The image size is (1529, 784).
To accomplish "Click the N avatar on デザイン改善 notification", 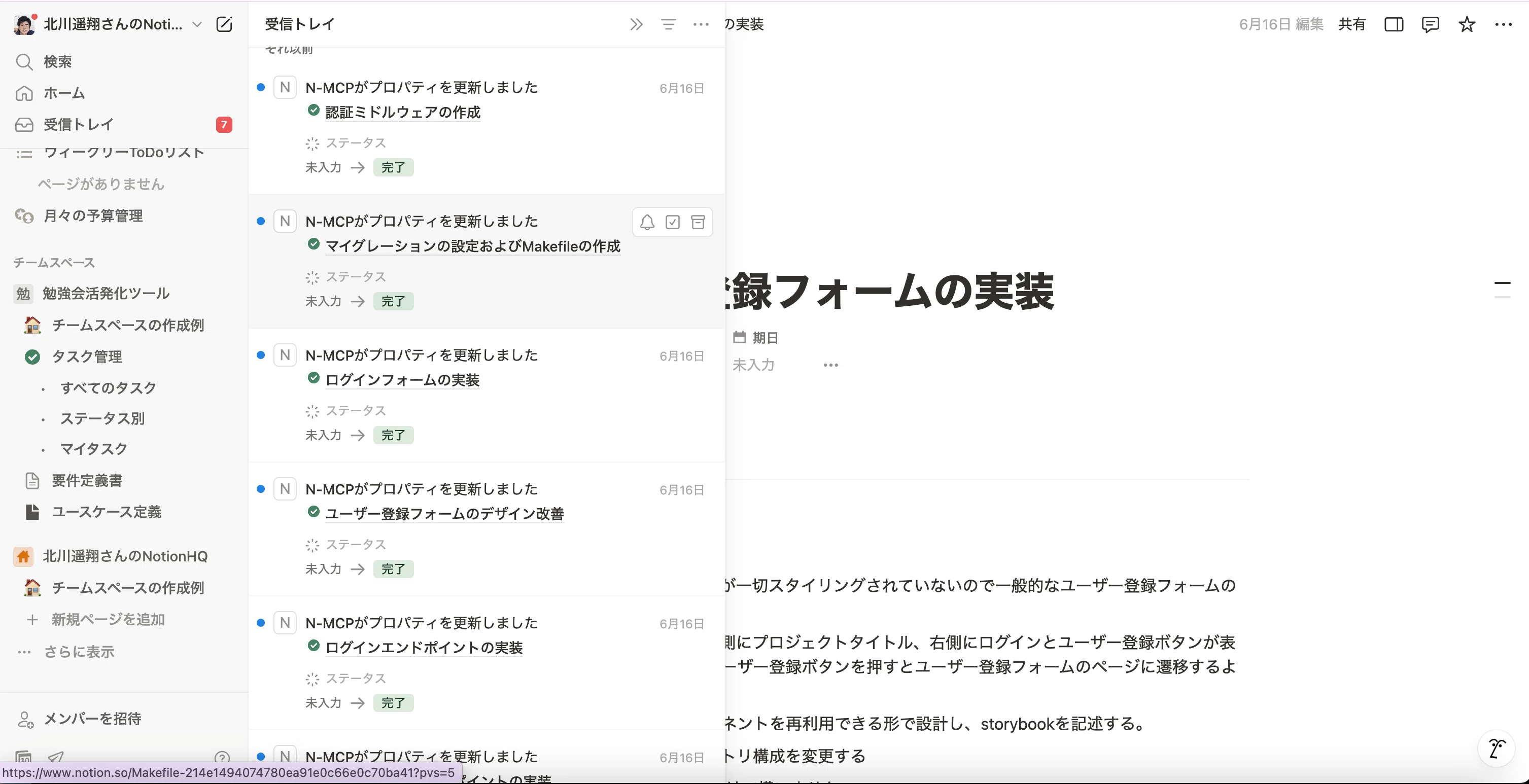I will click(x=285, y=489).
